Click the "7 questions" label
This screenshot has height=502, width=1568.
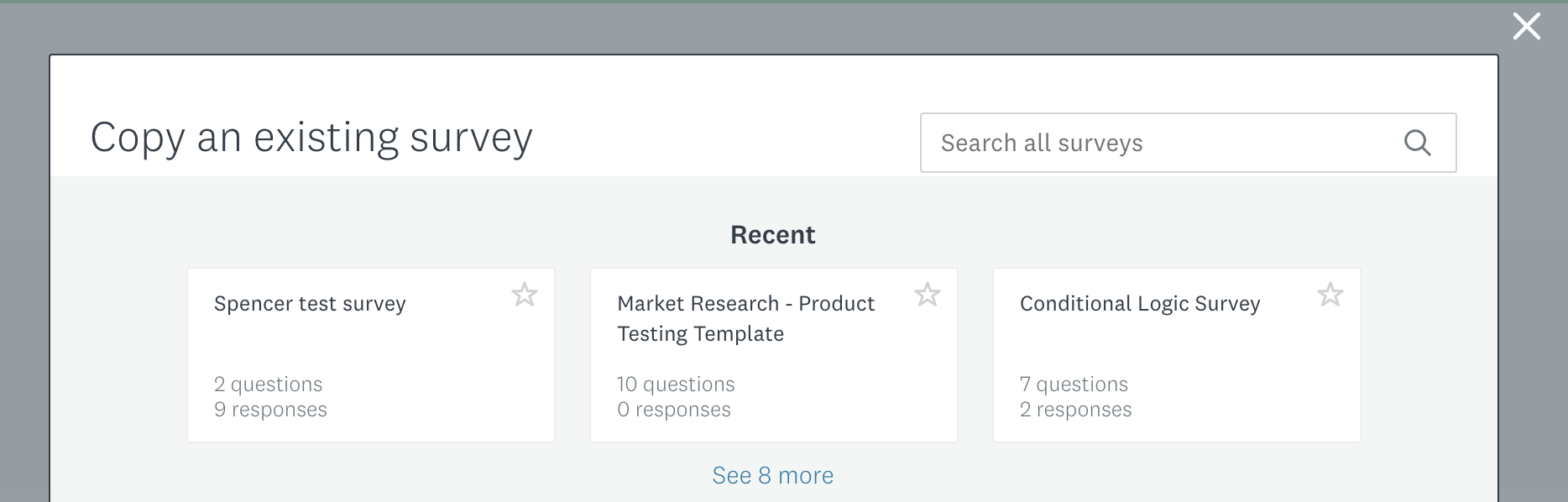click(1074, 384)
